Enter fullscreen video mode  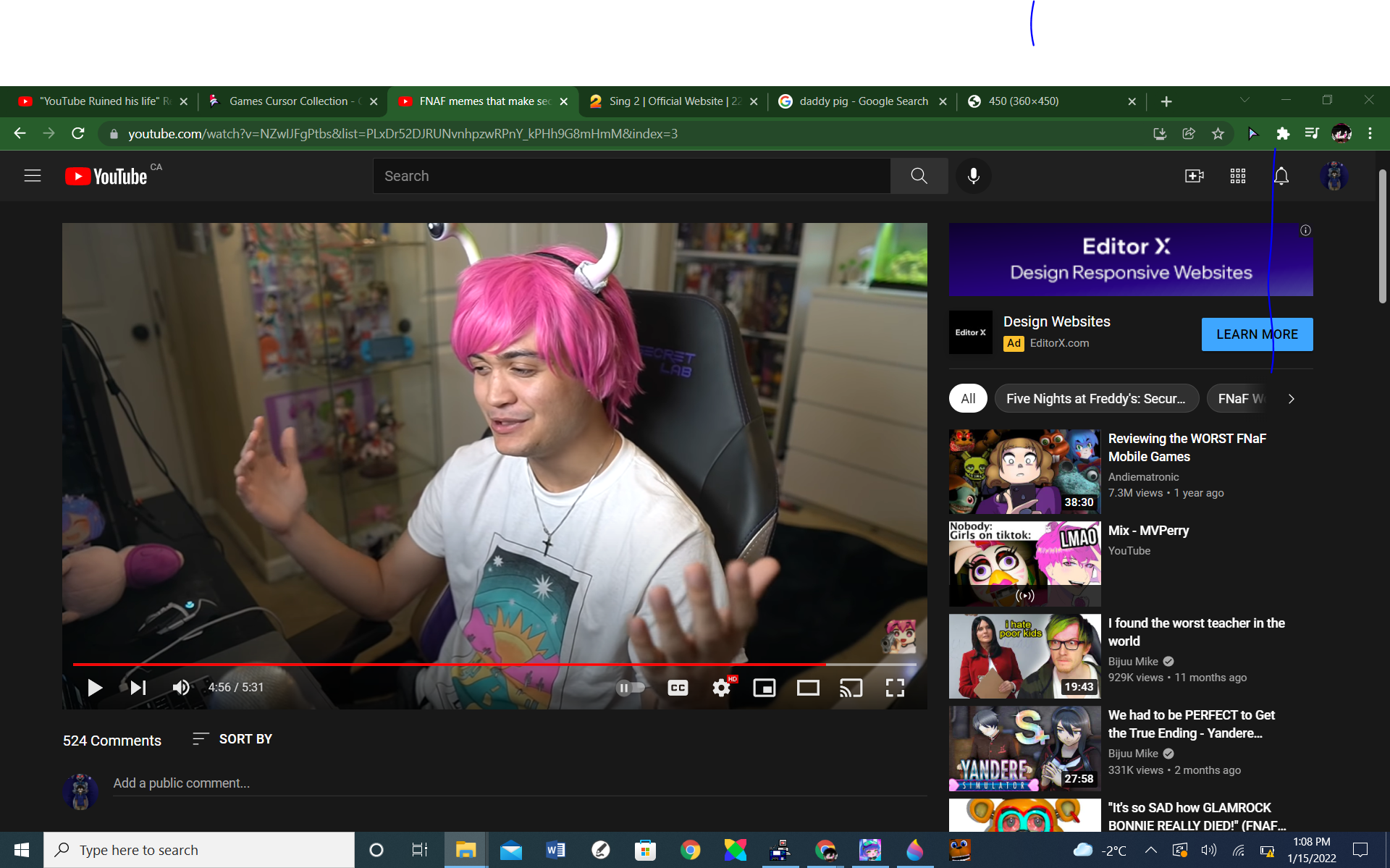point(895,688)
